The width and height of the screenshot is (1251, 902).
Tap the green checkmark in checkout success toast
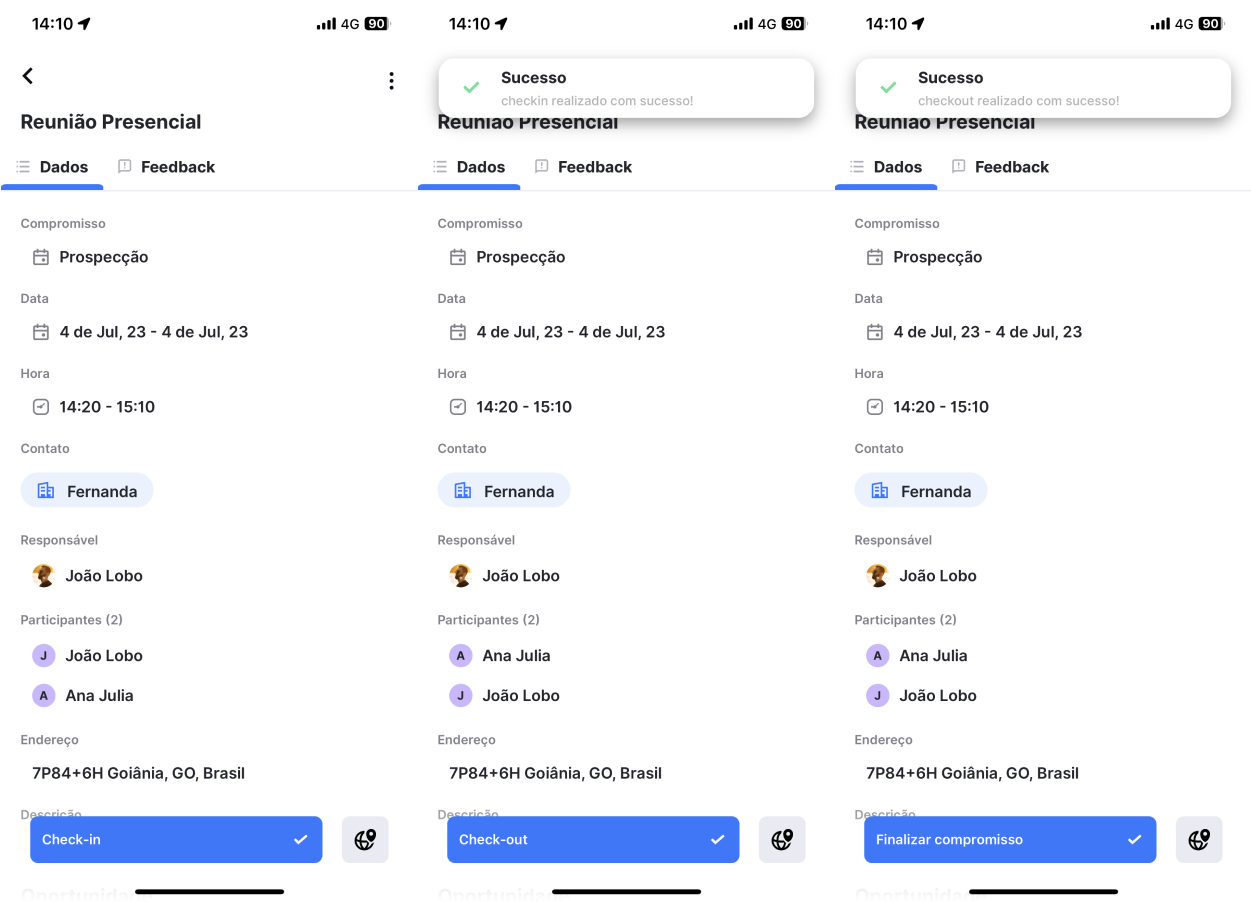coord(888,88)
